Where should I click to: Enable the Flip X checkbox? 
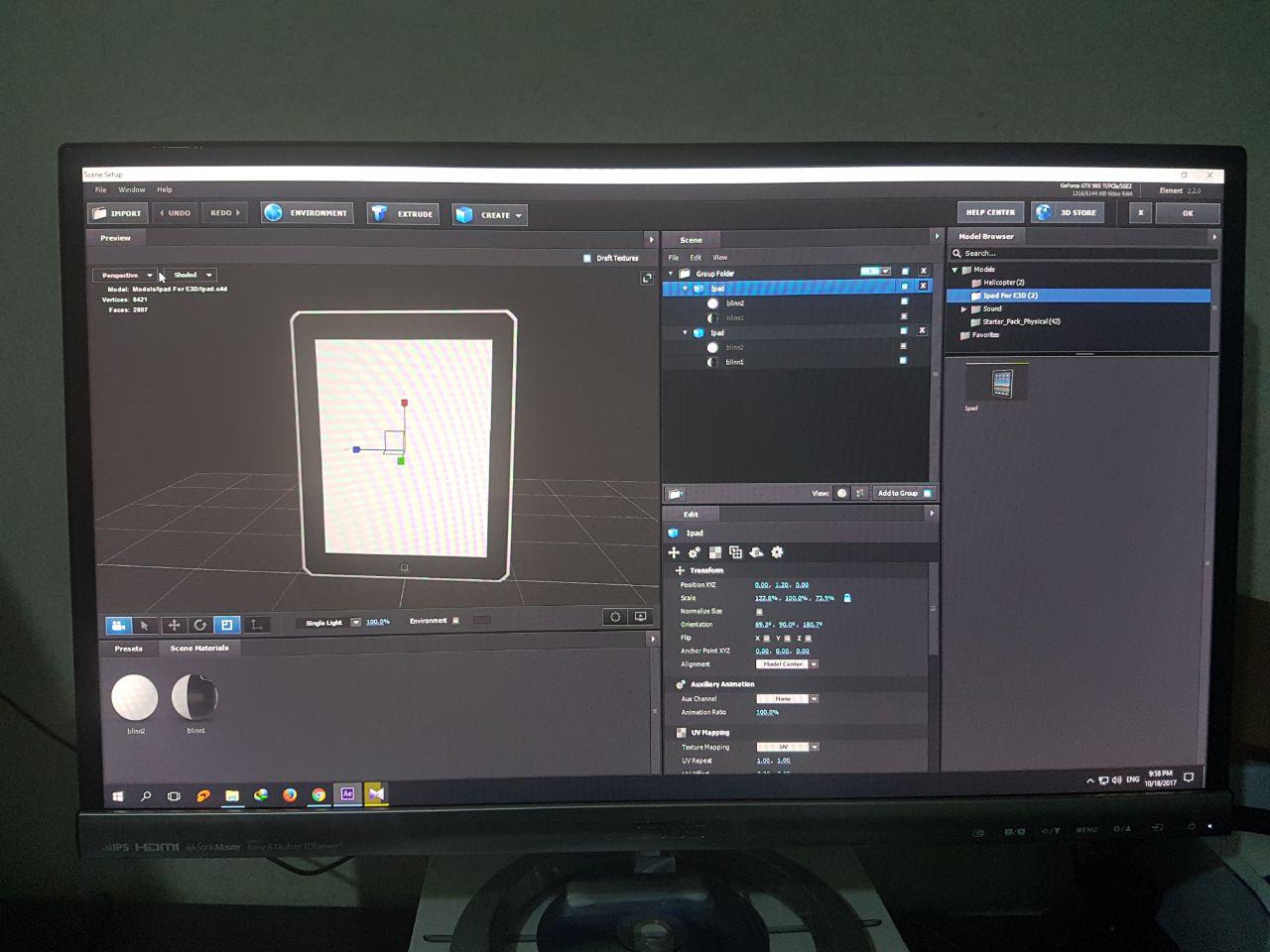767,638
